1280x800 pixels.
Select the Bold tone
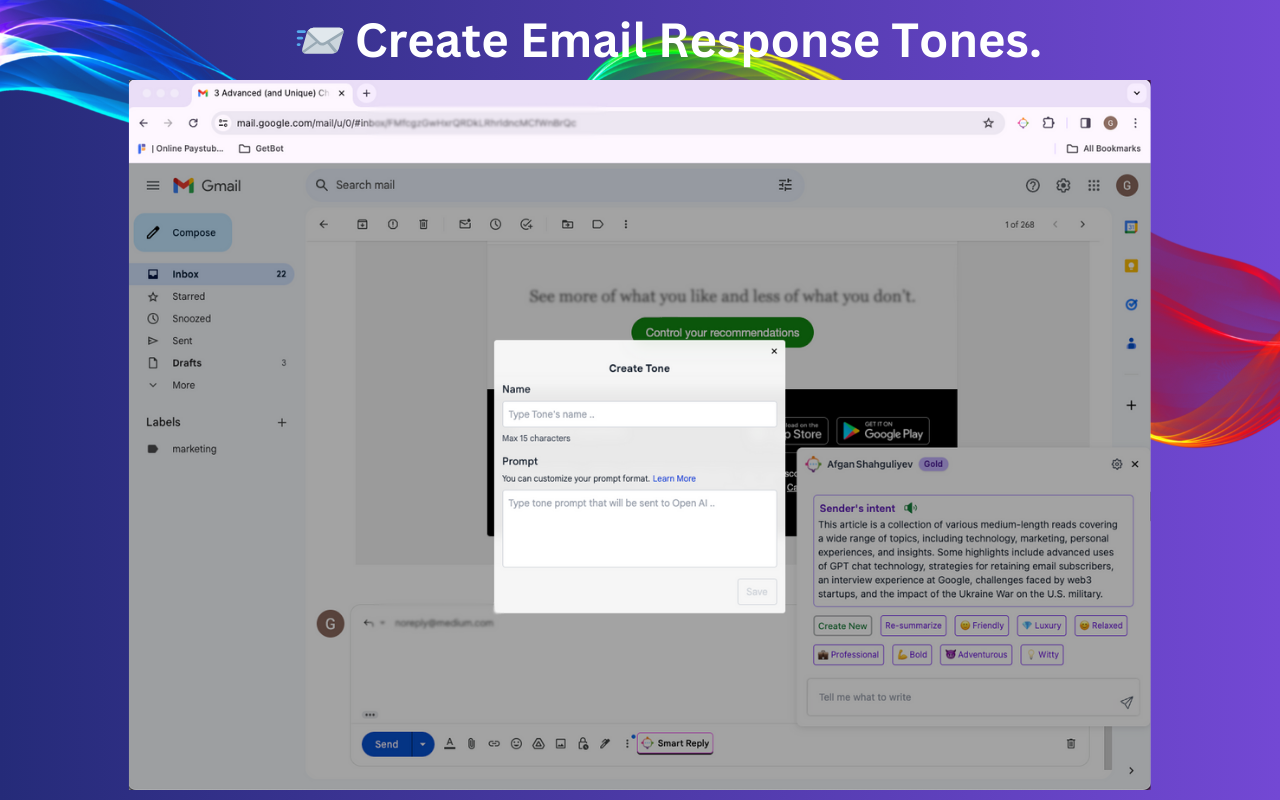pos(913,655)
